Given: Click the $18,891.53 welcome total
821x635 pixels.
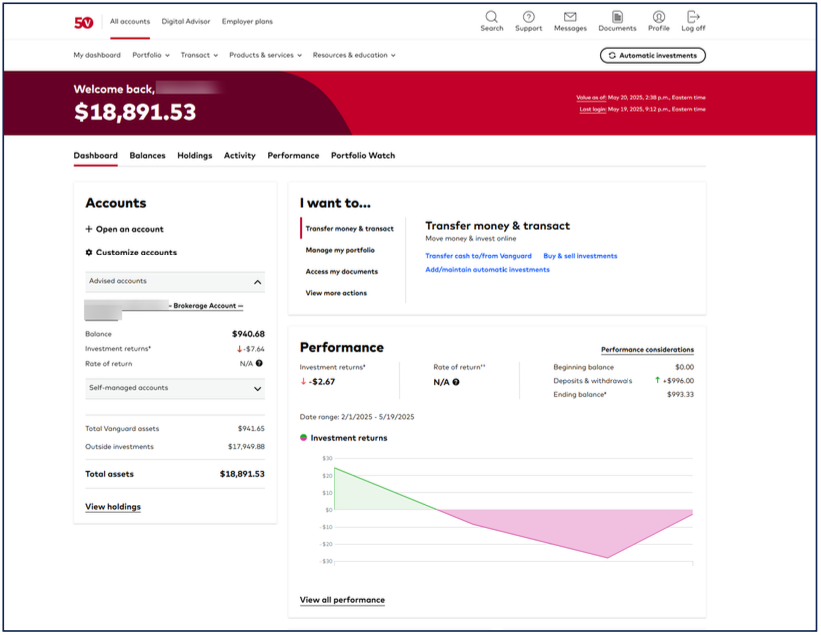Looking at the screenshot, I should click(x=135, y=112).
